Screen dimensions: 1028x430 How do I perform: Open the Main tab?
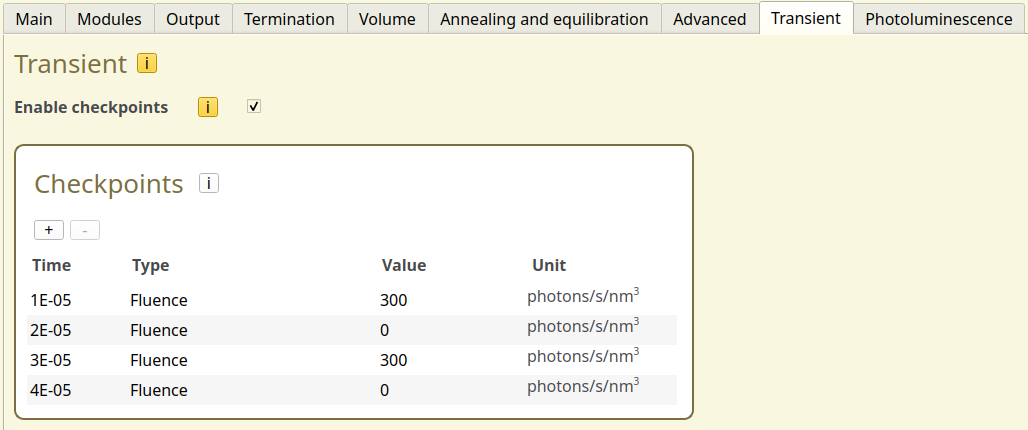(35, 19)
